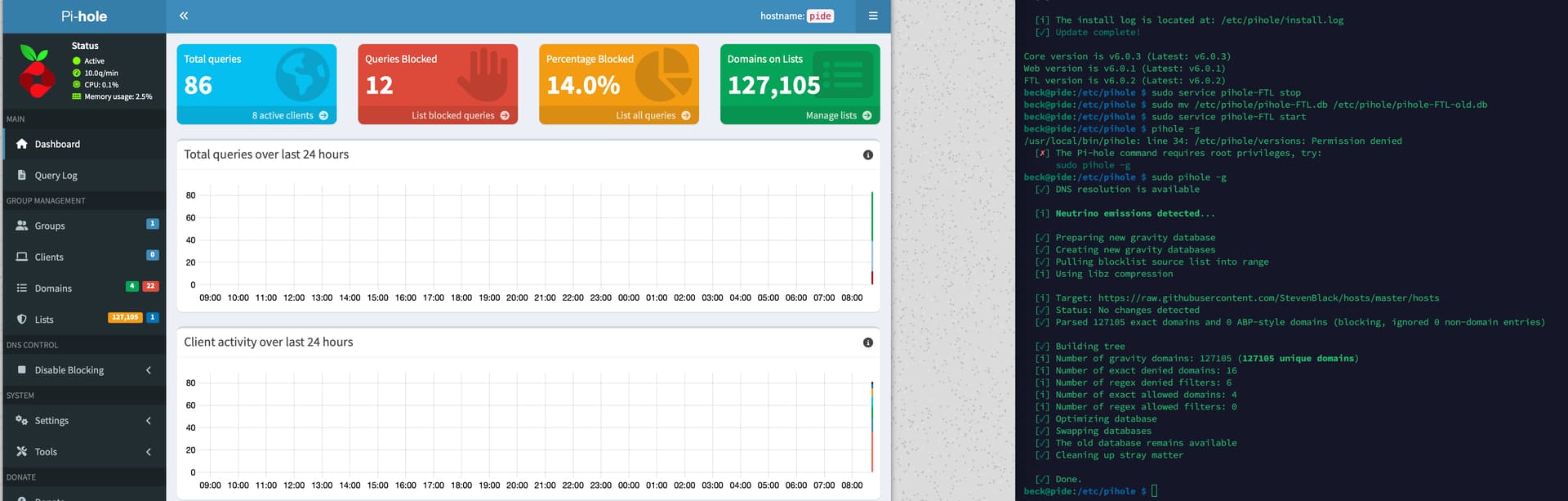Click the arrow icon beside List all queries

[x=686, y=115]
